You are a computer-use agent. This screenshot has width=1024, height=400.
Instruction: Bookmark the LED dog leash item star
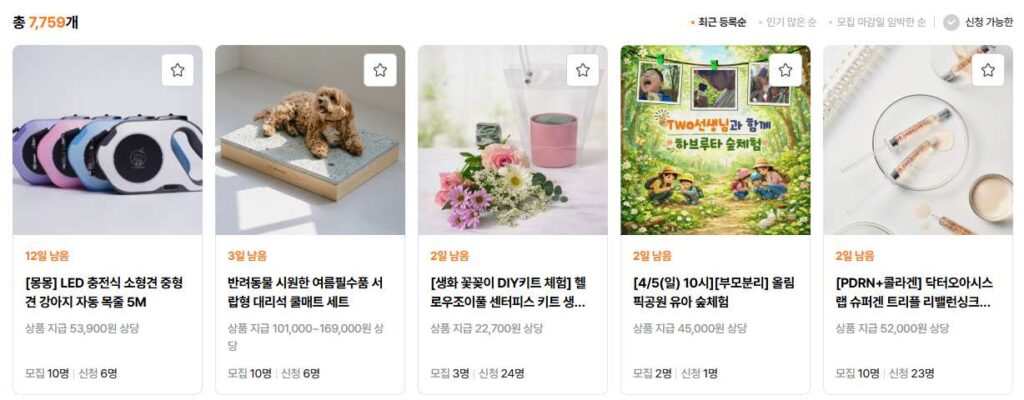(x=178, y=70)
